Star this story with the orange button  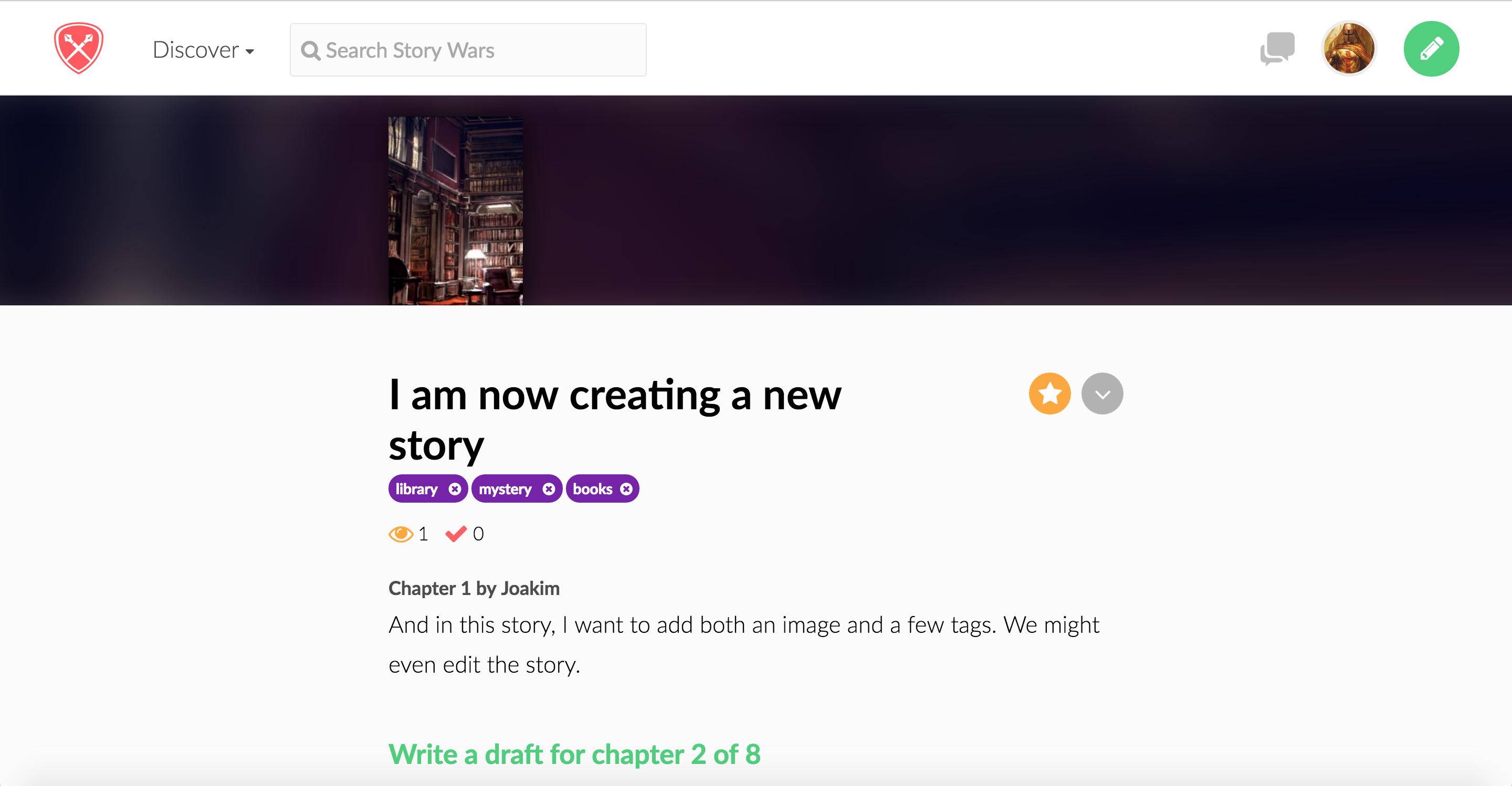[x=1049, y=394]
